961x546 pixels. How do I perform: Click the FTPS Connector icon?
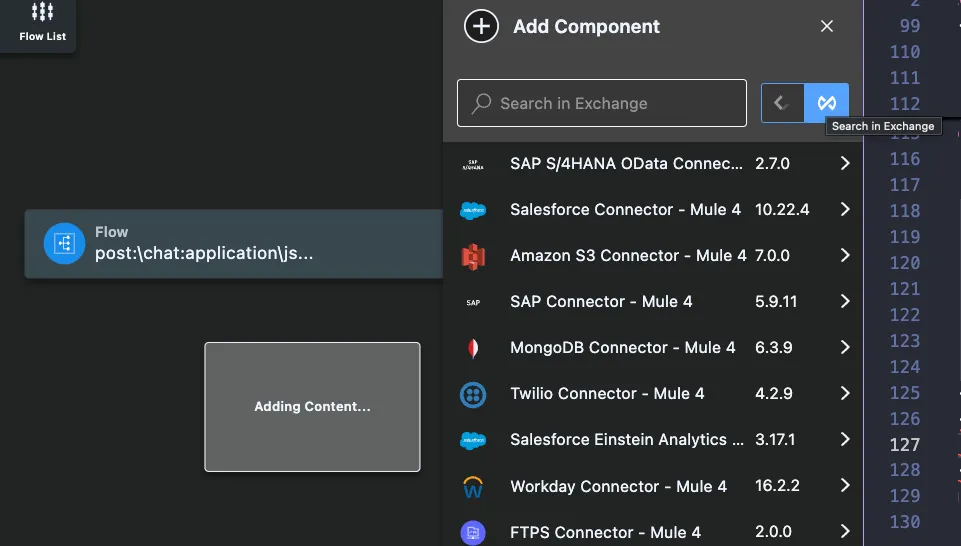[x=473, y=532]
